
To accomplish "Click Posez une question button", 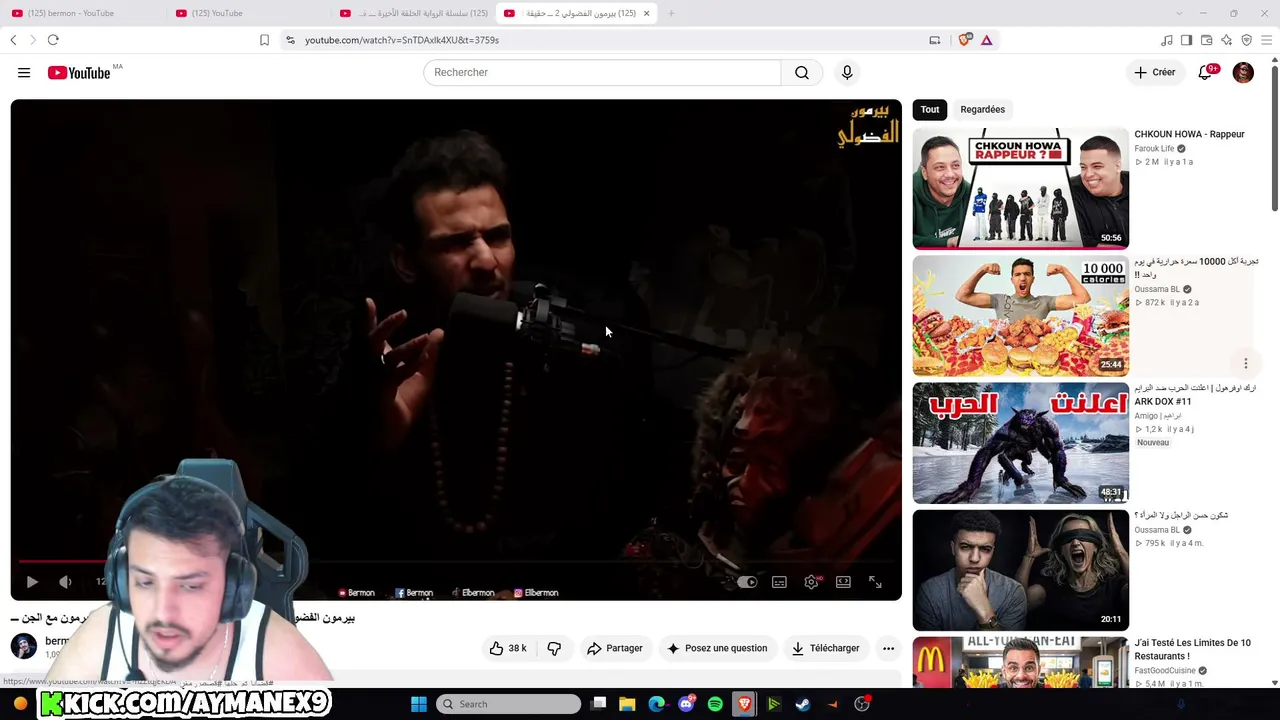I will pos(717,648).
